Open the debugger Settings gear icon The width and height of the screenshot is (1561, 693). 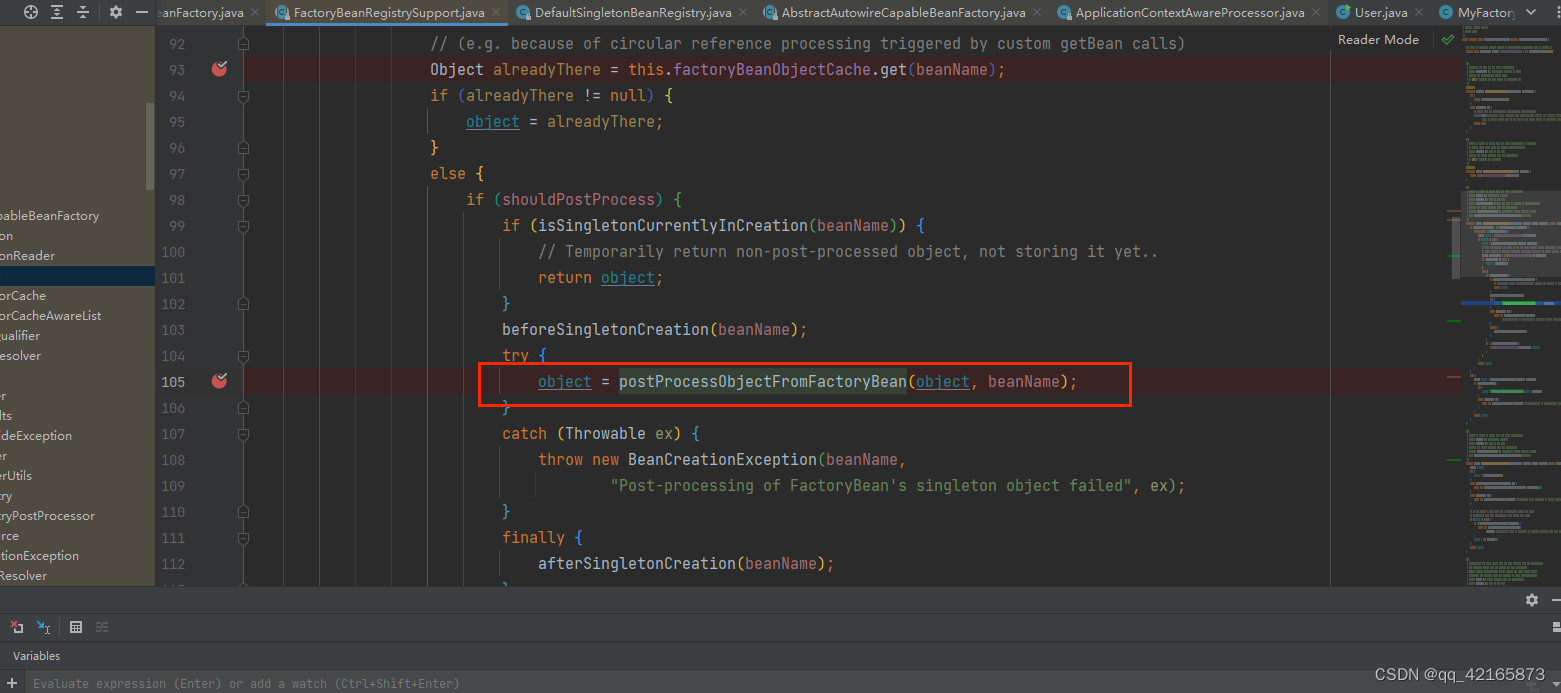click(115, 12)
